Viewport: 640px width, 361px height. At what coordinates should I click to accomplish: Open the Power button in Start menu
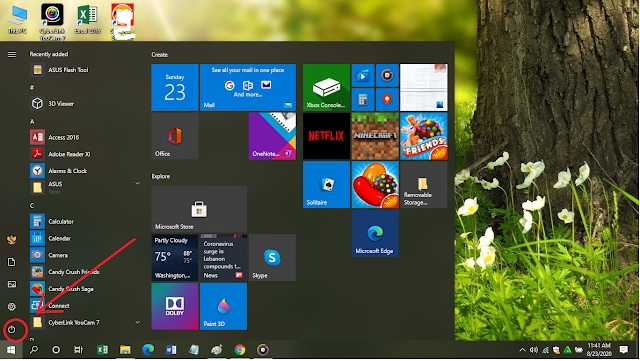pos(12,329)
